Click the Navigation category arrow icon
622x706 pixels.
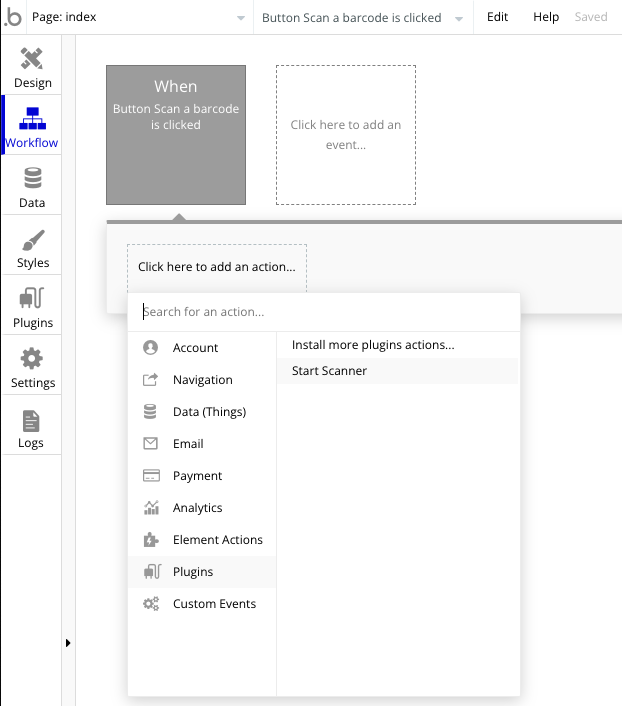150,380
